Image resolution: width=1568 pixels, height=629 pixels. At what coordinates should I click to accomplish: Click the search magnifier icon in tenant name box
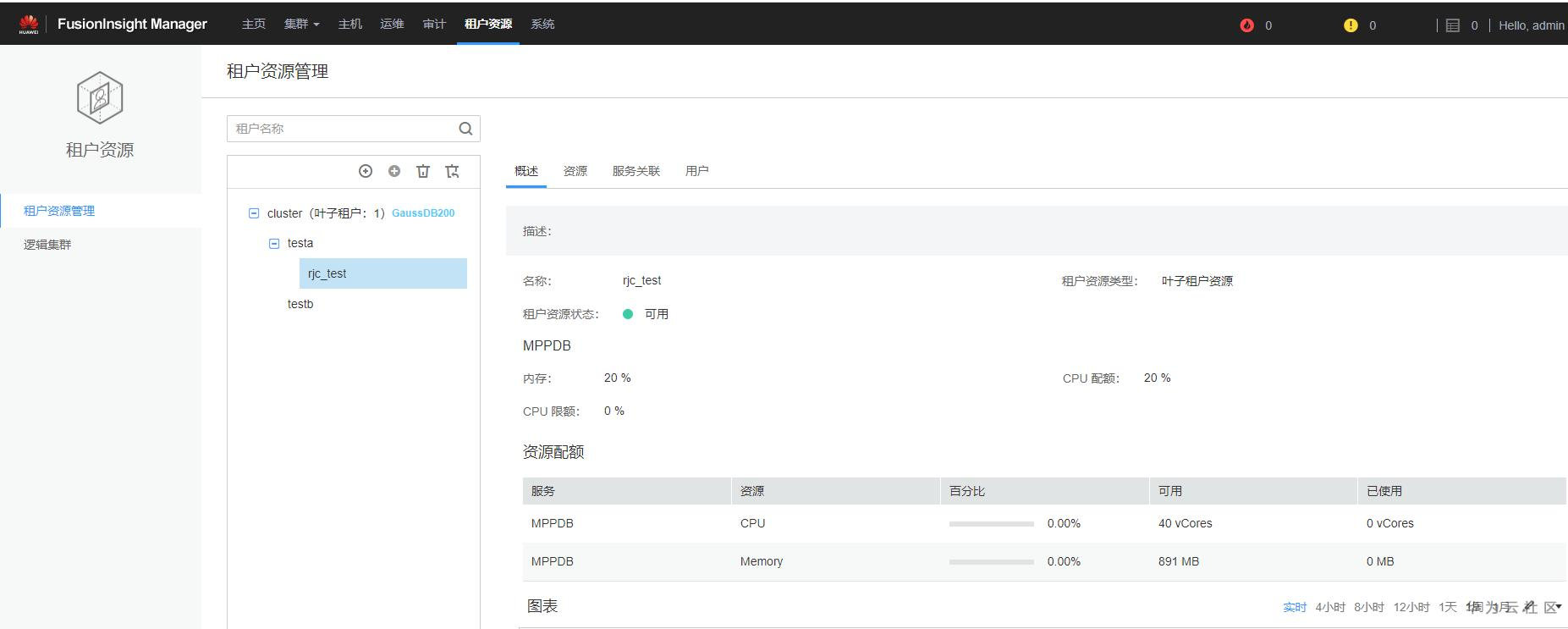point(465,129)
